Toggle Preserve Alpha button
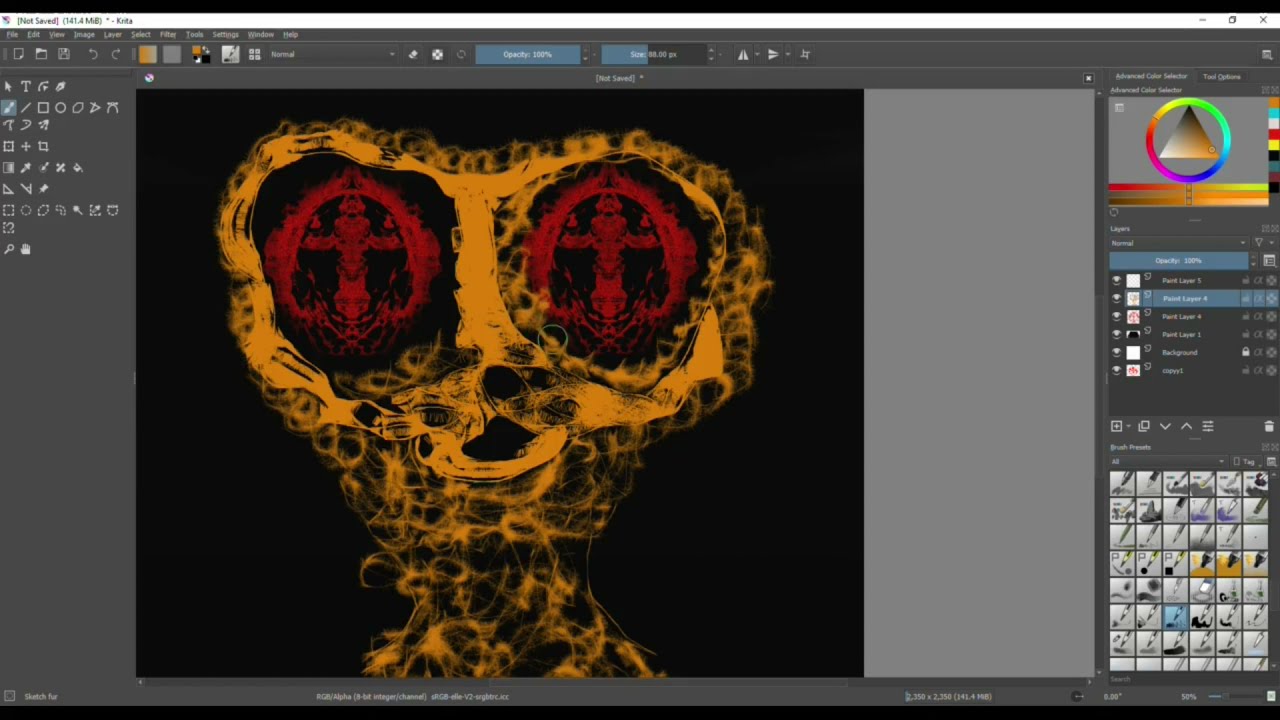 (x=437, y=54)
